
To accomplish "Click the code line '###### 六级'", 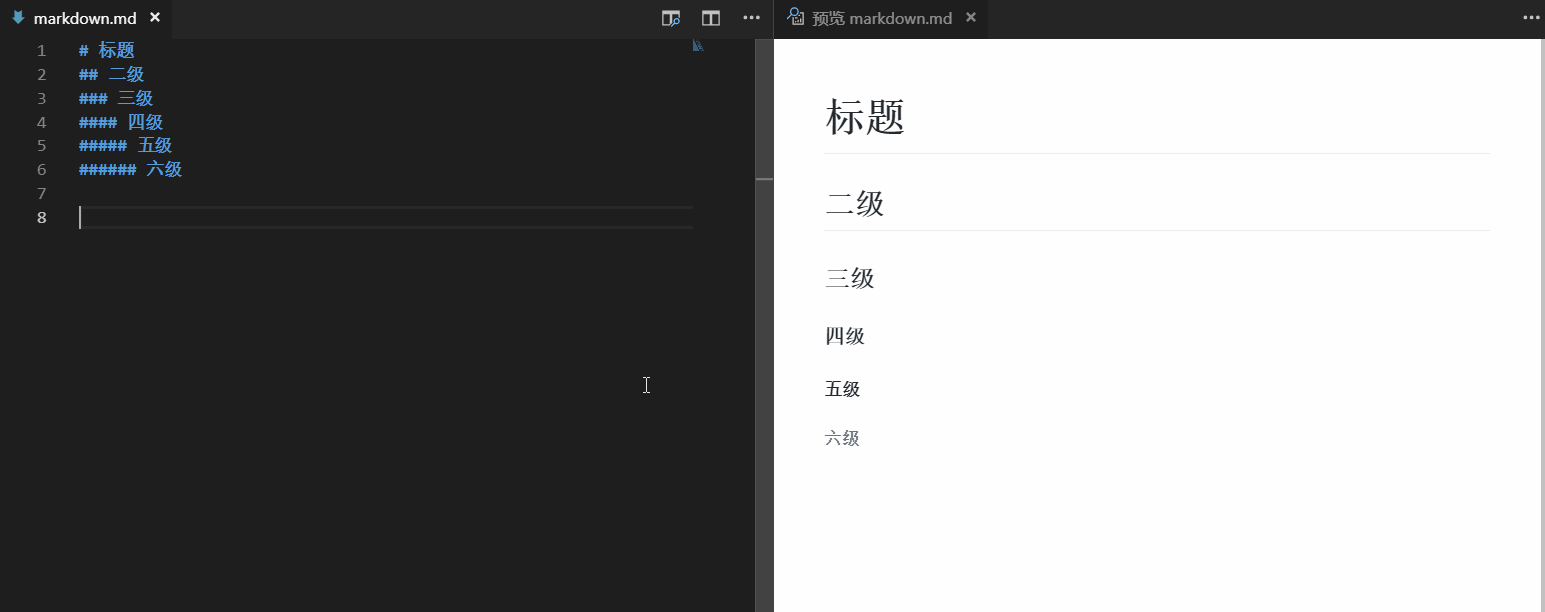I will click(x=131, y=170).
